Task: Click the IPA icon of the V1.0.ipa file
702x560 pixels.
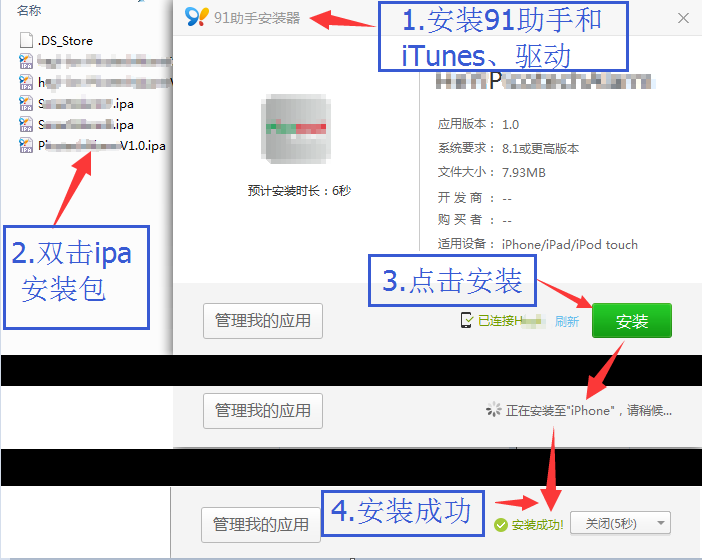Action: coord(26,145)
